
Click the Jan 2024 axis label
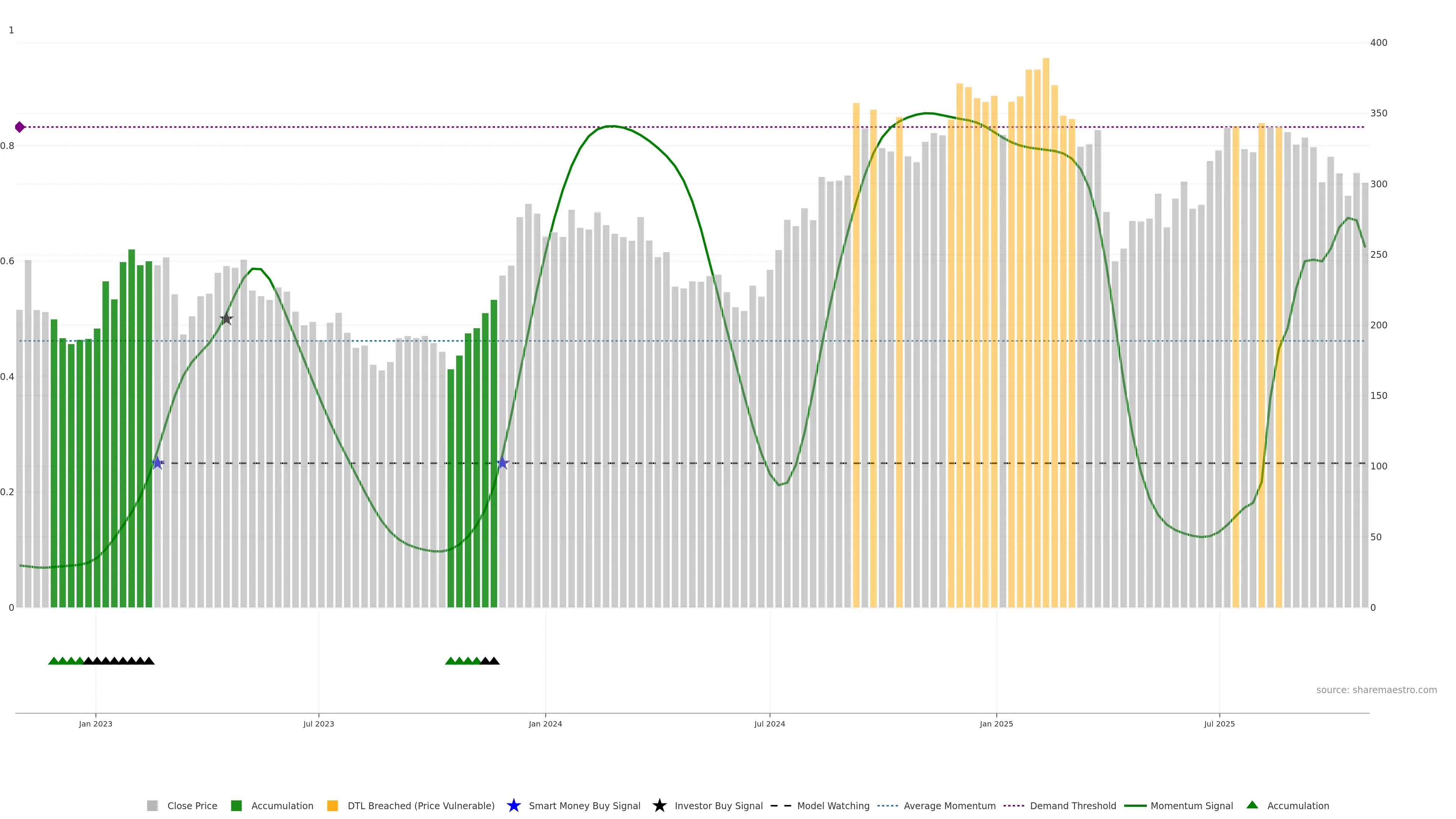coord(545,723)
